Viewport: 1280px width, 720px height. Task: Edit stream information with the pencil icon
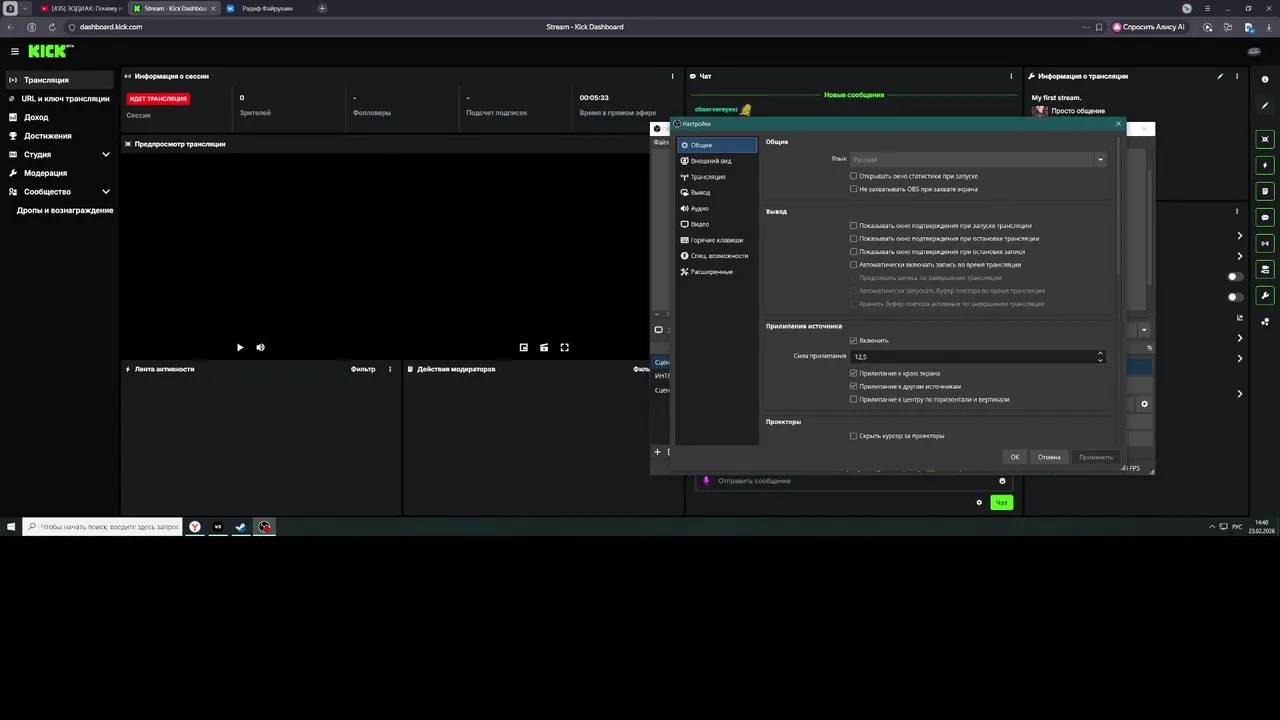(x=1220, y=76)
